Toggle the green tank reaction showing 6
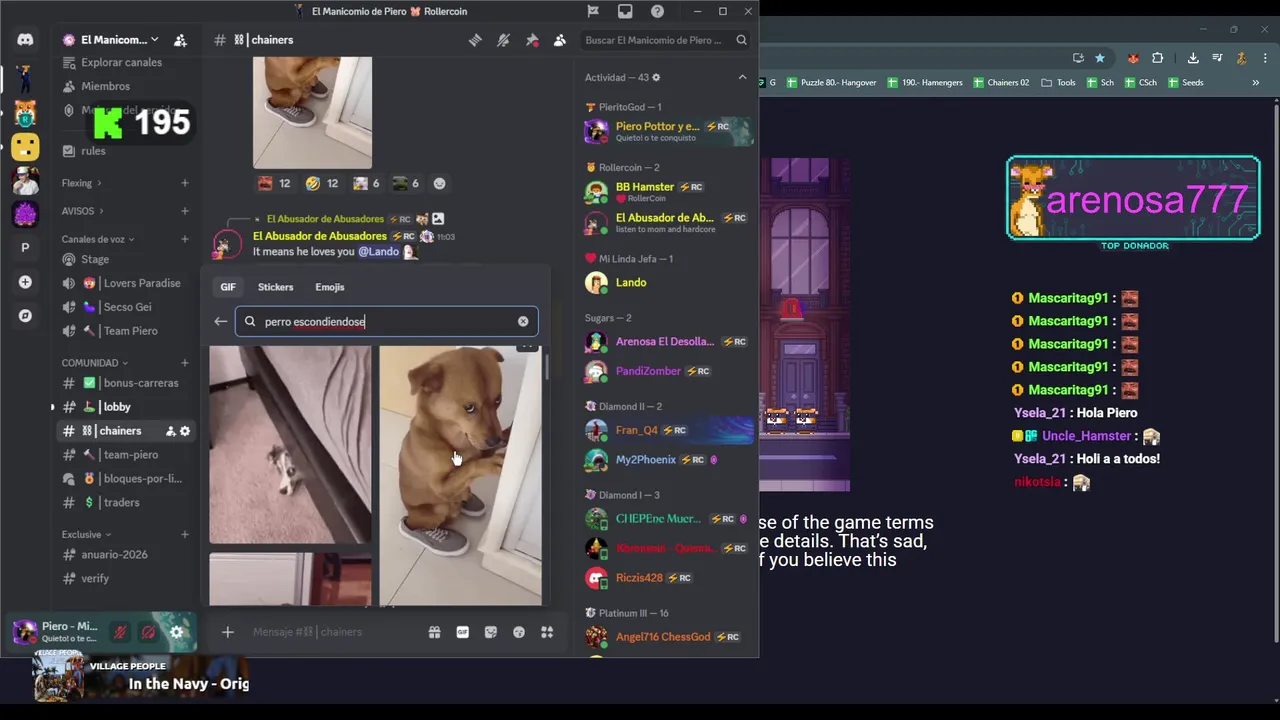The width and height of the screenshot is (1280, 720). [406, 183]
